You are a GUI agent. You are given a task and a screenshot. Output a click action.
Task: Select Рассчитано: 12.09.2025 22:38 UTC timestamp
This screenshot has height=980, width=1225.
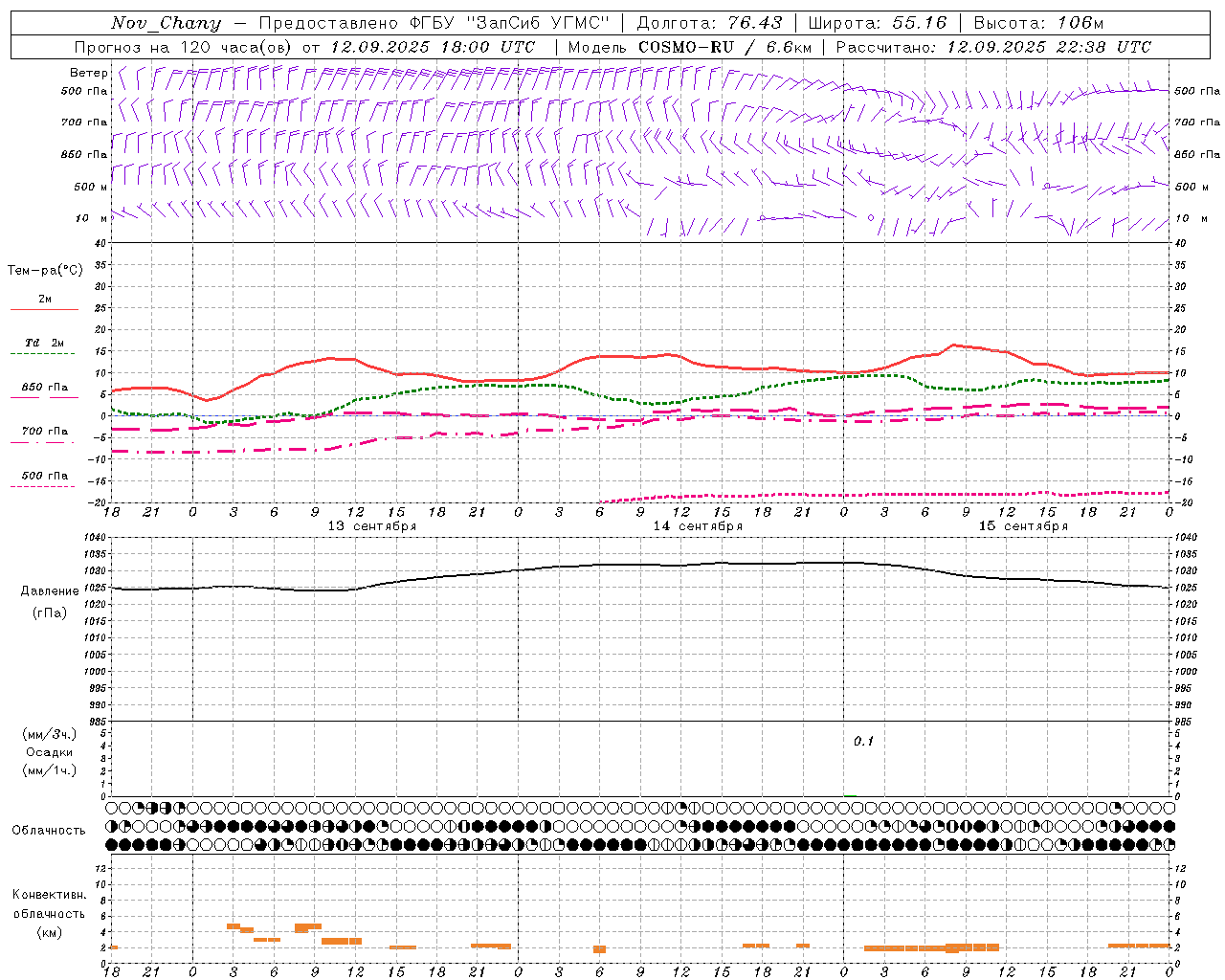point(993,47)
